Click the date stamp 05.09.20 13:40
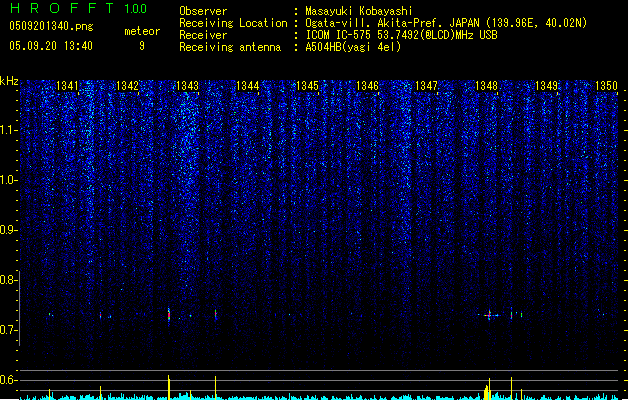 tap(51, 46)
